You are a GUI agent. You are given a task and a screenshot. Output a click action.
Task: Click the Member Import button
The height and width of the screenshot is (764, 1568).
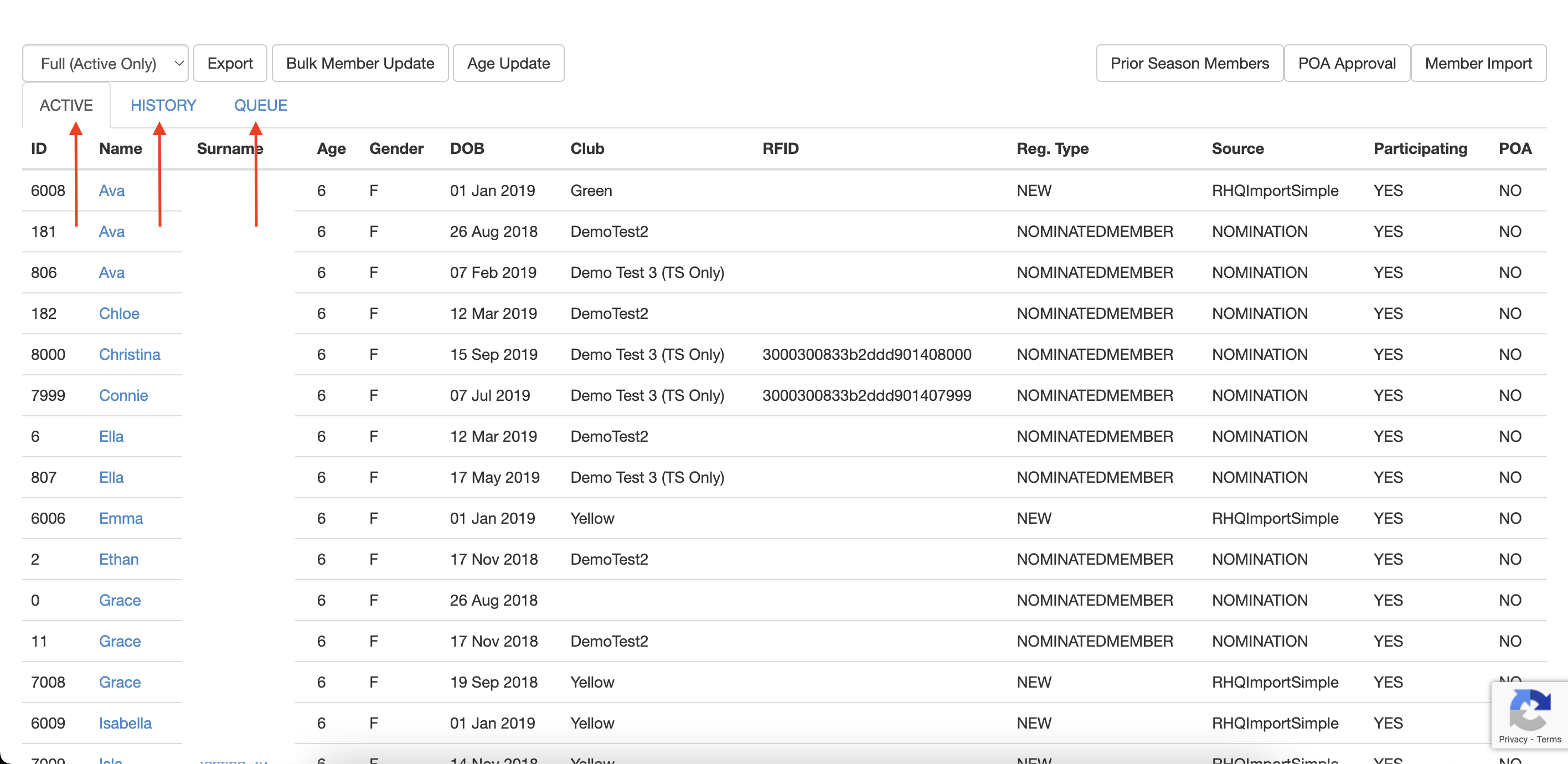pyautogui.click(x=1478, y=63)
